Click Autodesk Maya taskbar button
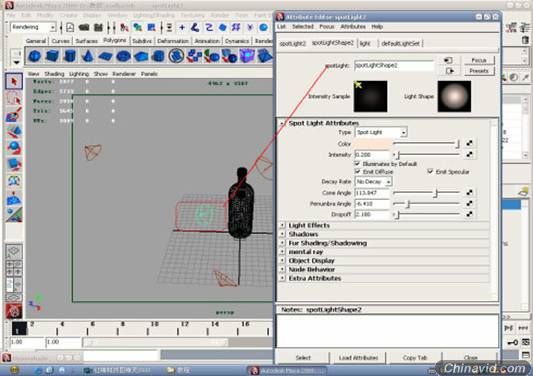533x376 pixels. click(x=288, y=371)
